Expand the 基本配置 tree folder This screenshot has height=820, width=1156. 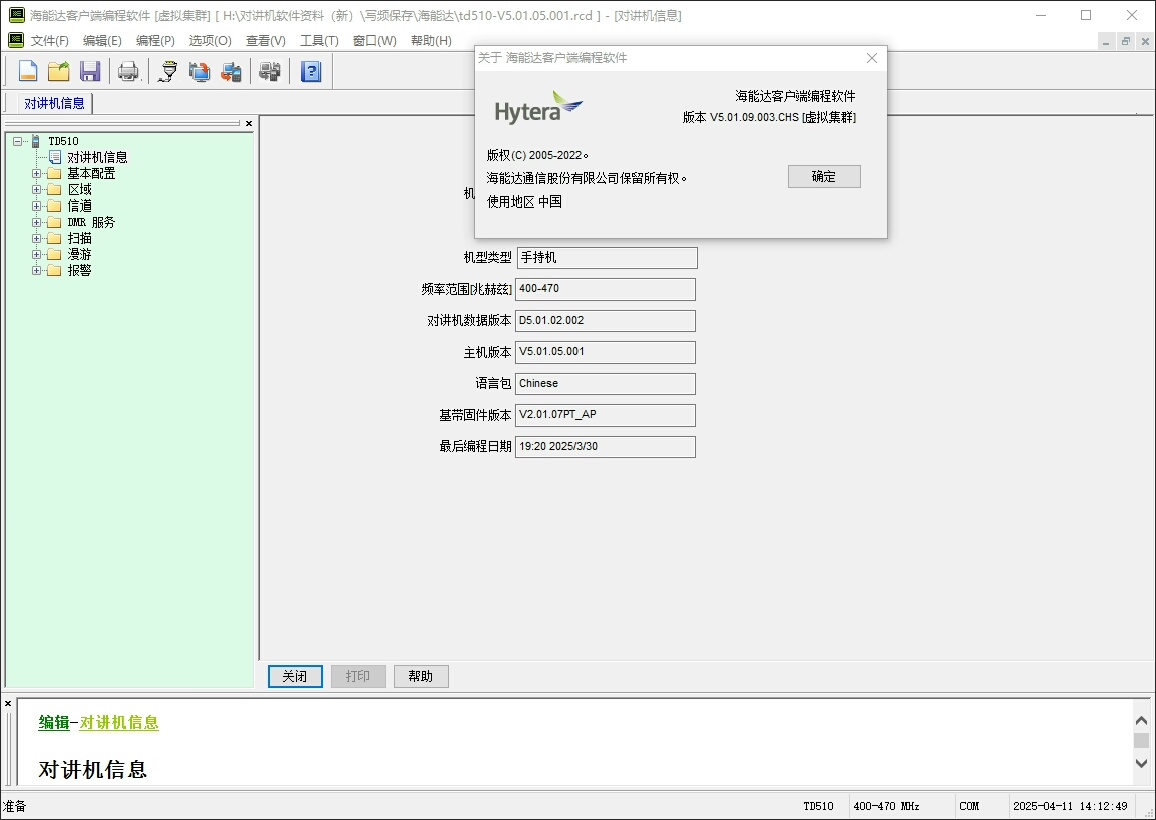(x=37, y=173)
